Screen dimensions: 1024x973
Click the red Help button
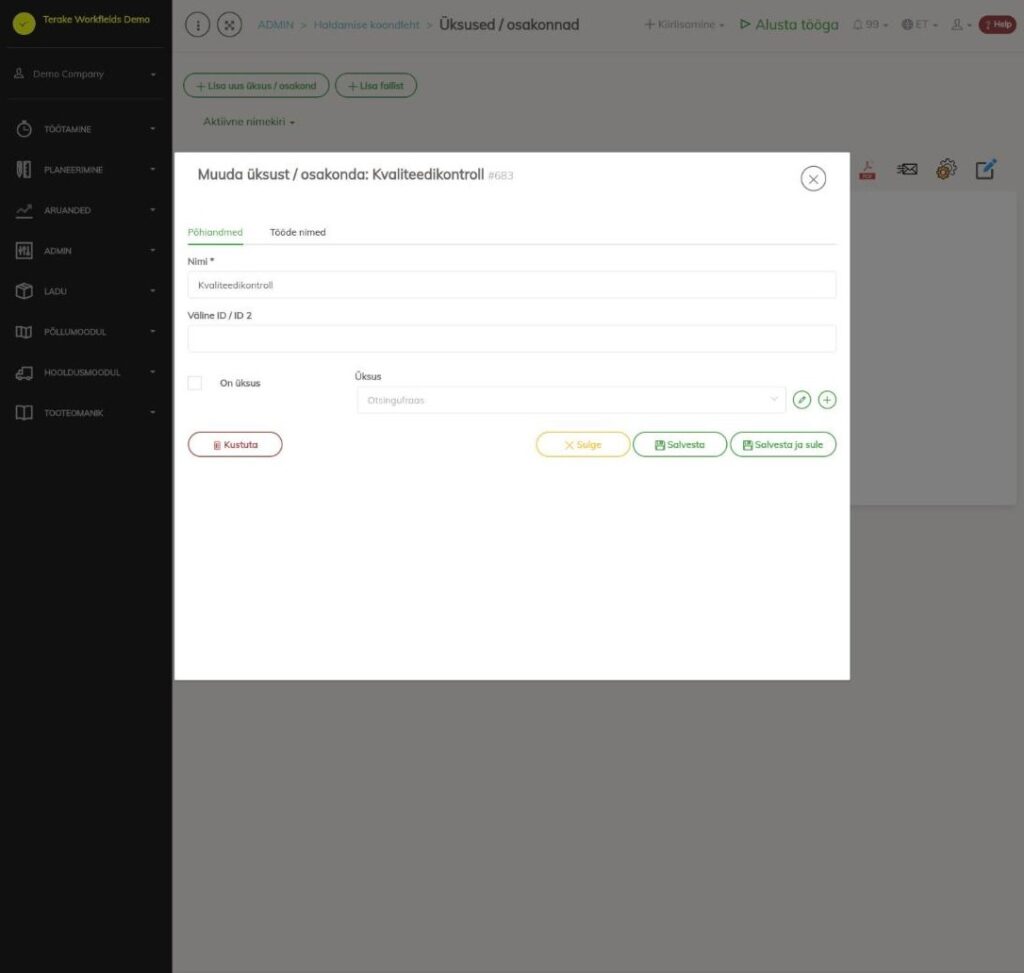pos(997,25)
